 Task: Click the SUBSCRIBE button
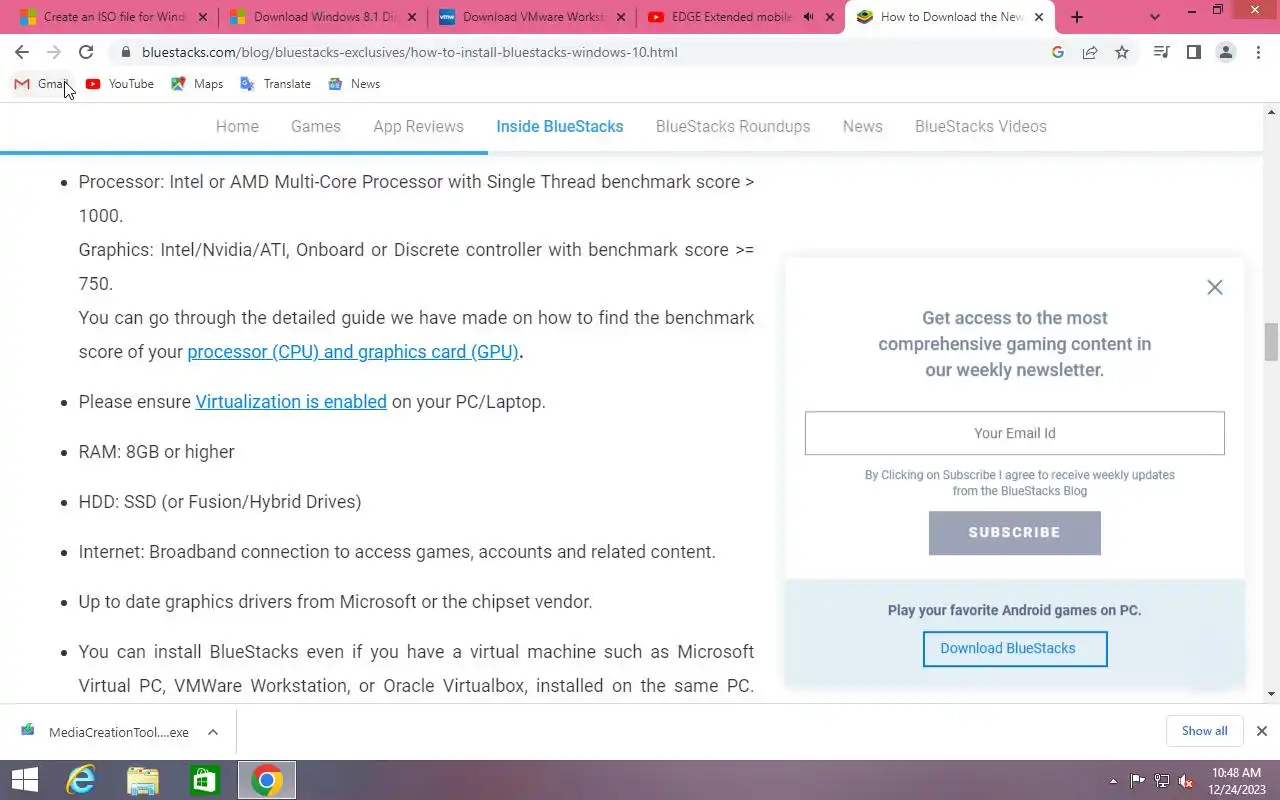tap(1015, 533)
